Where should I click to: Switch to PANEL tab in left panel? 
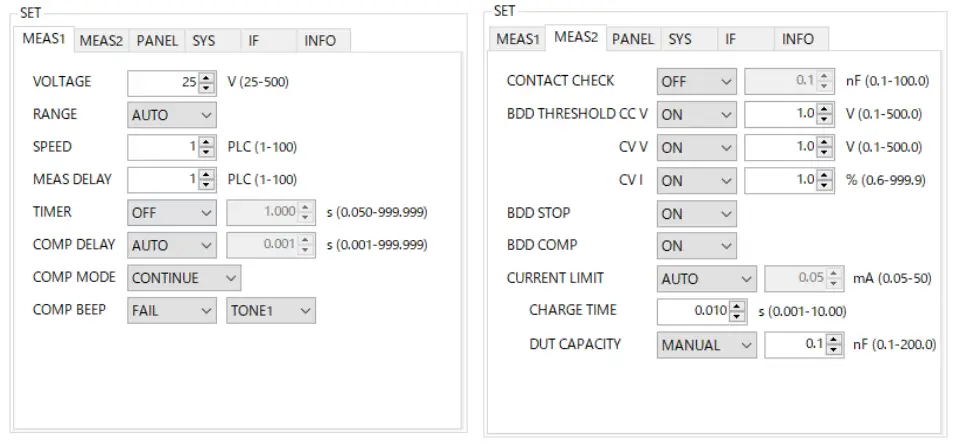click(x=157, y=41)
